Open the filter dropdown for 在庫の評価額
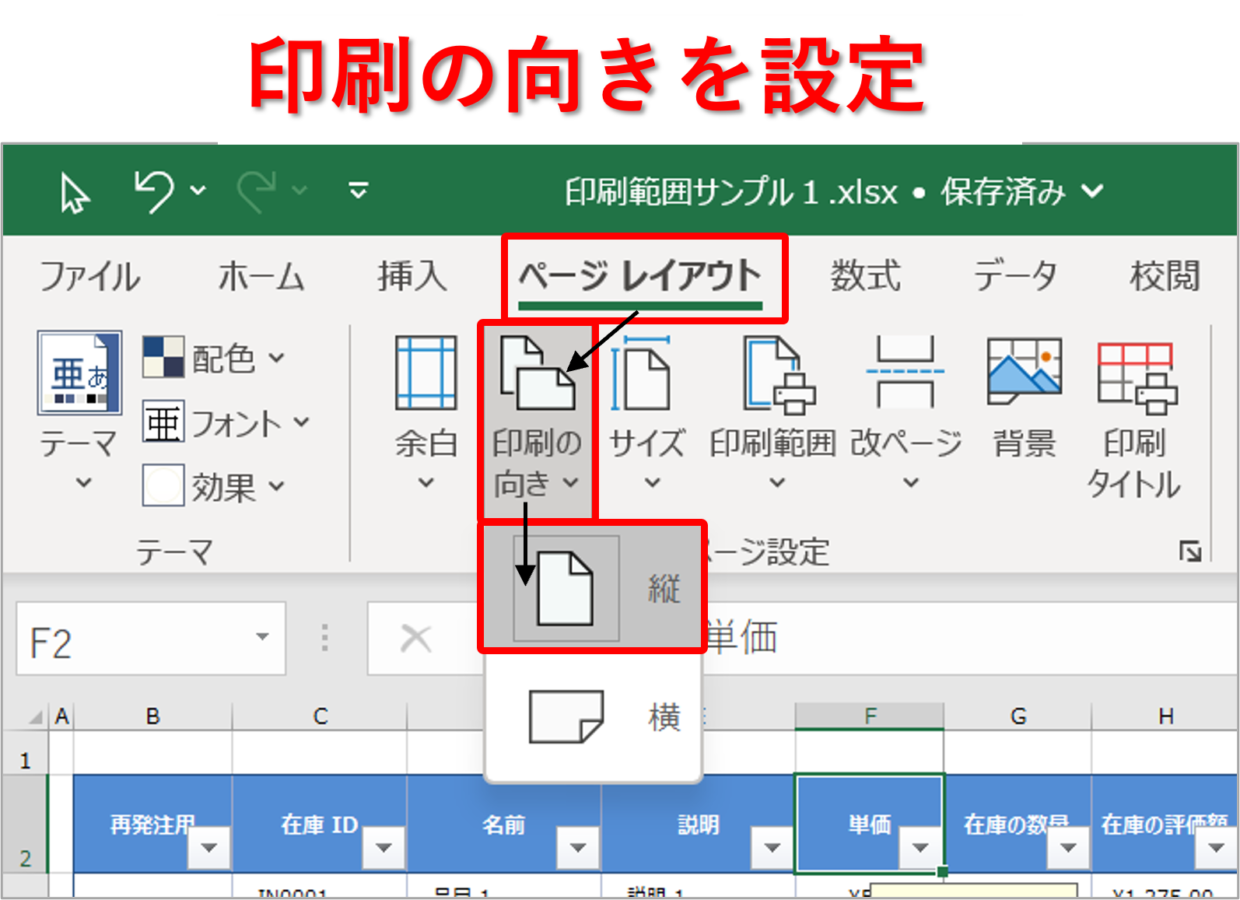The image size is (1240, 900). (1216, 848)
